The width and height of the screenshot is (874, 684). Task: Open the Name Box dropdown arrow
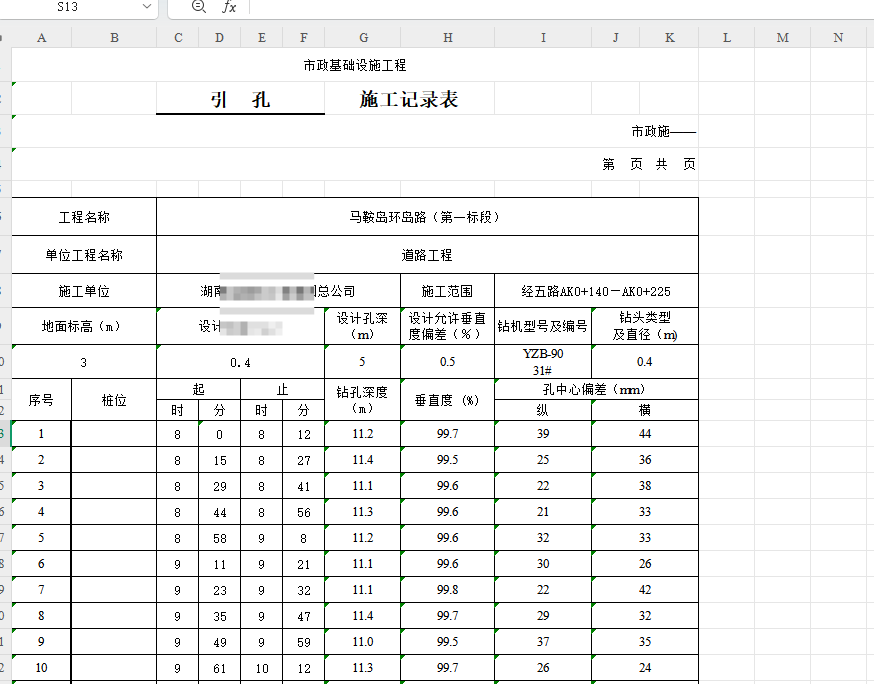147,7
